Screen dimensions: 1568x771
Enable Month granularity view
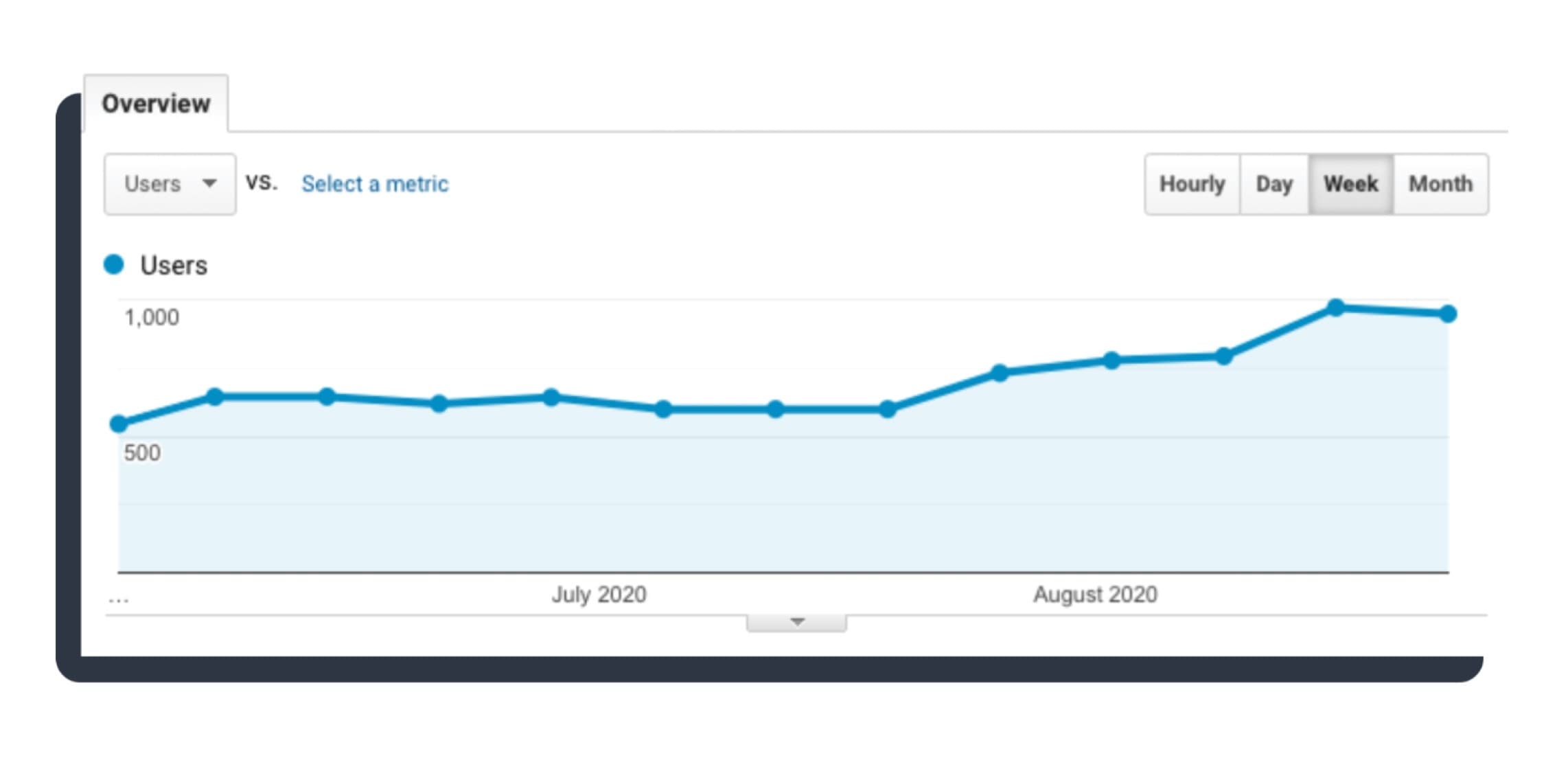(1440, 184)
